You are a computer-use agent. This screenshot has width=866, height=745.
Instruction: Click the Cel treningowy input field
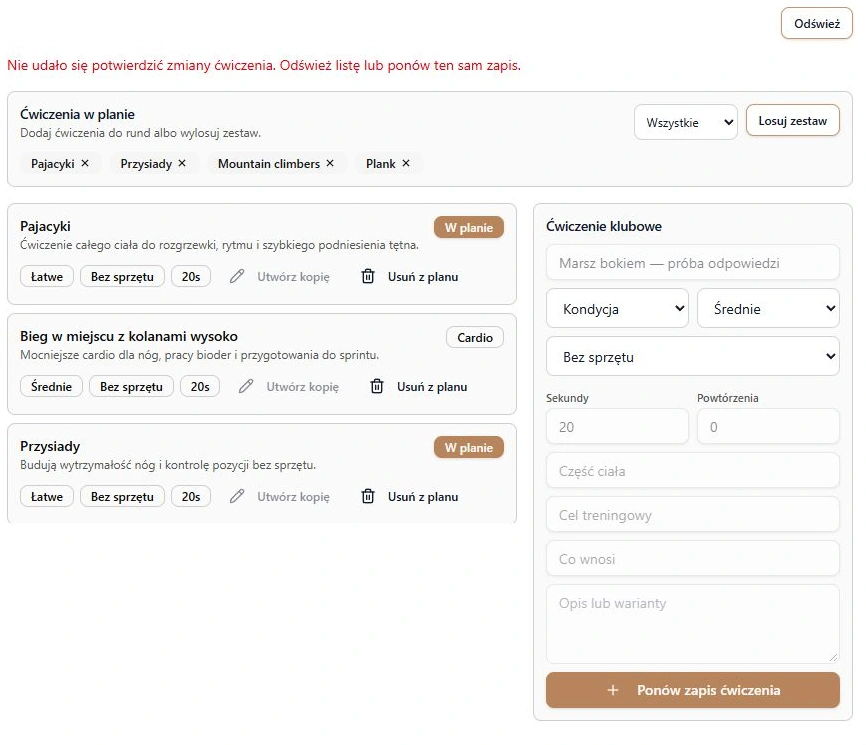(693, 514)
